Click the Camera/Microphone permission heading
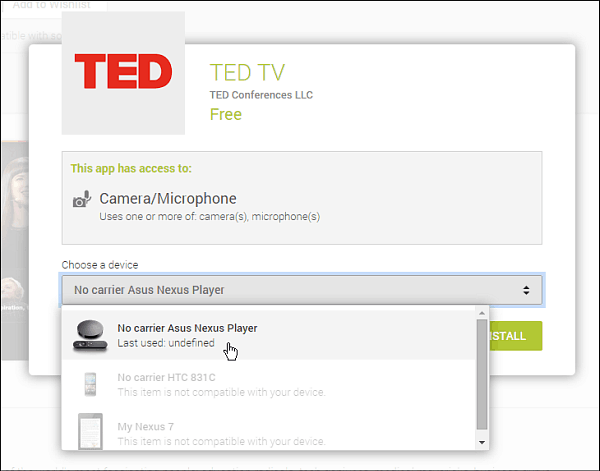Image resolution: width=600 pixels, height=471 pixels. [x=168, y=199]
